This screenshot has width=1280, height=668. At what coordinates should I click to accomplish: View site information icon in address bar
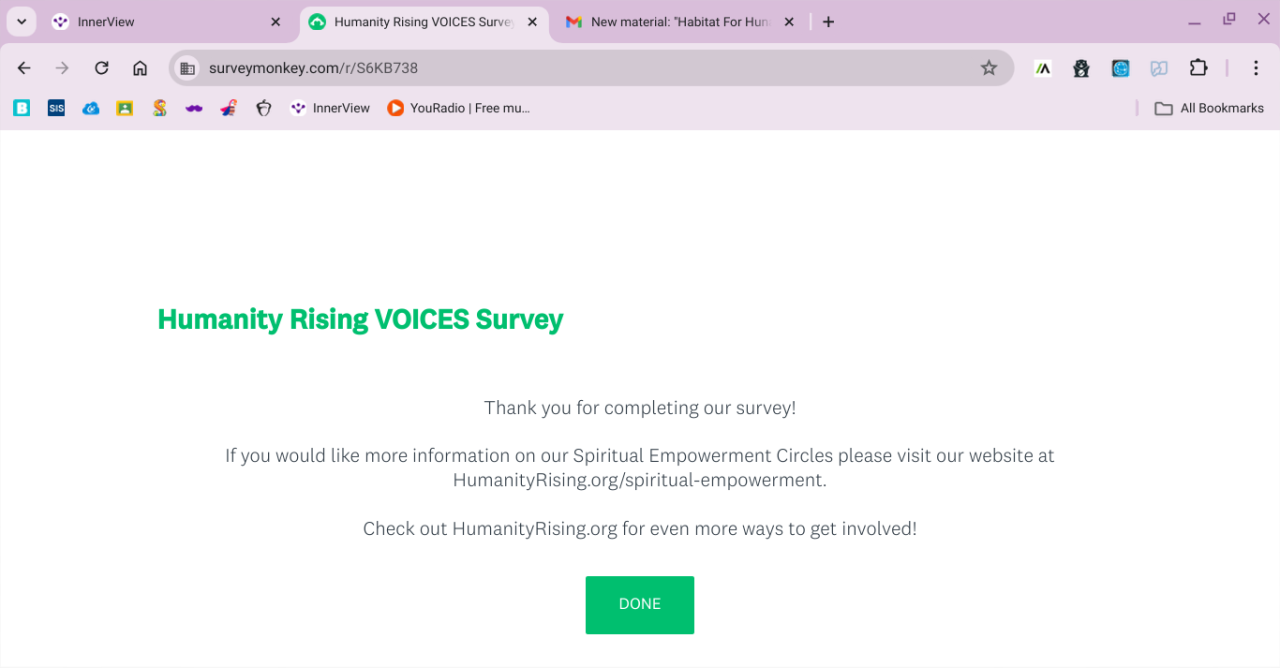tap(187, 68)
